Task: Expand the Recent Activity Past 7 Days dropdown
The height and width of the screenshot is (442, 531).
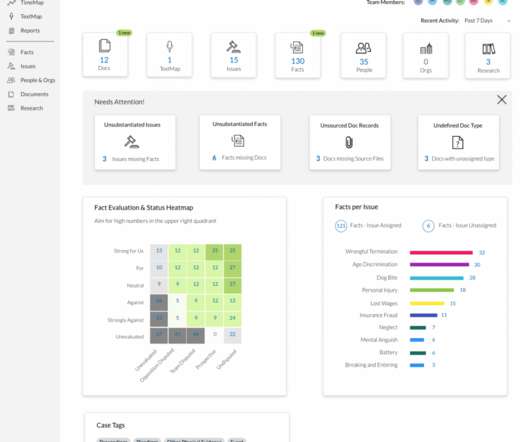Action: point(487,21)
